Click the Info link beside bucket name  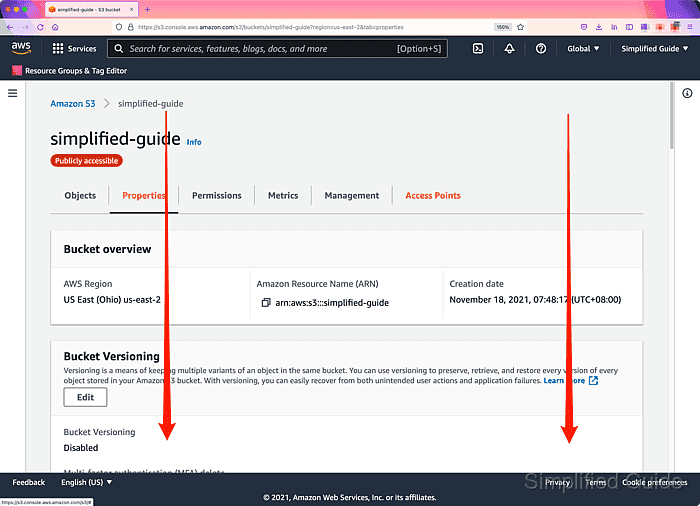click(x=194, y=142)
